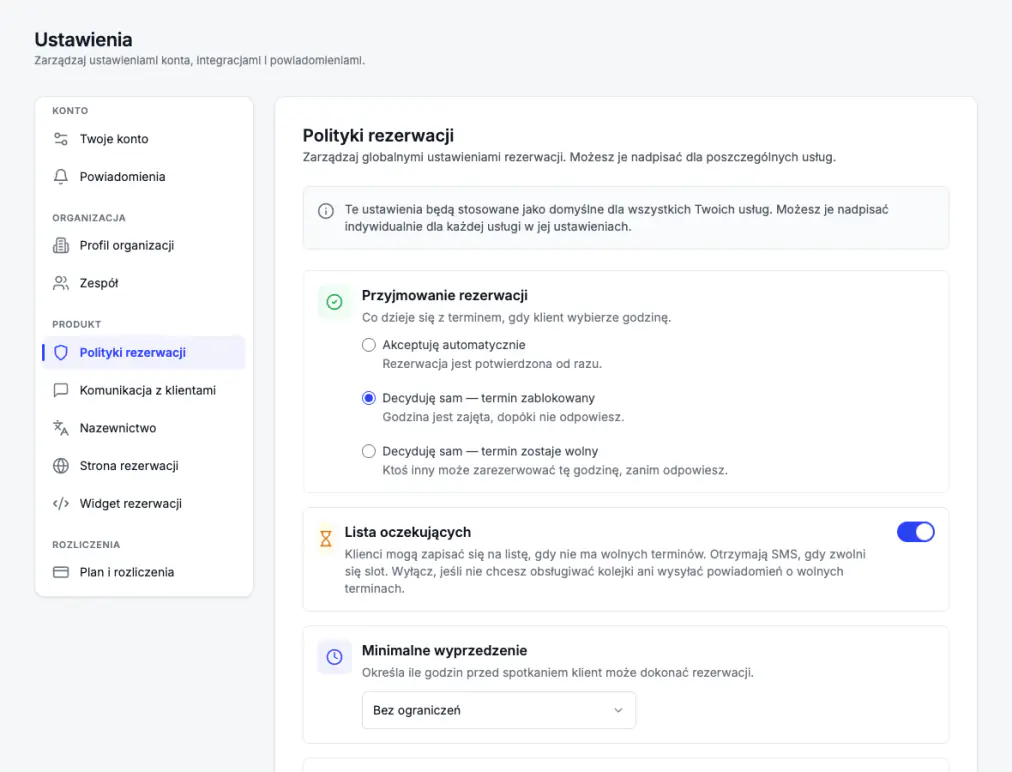Go to Powiadomienia settings
1012x772 pixels.
click(144, 176)
